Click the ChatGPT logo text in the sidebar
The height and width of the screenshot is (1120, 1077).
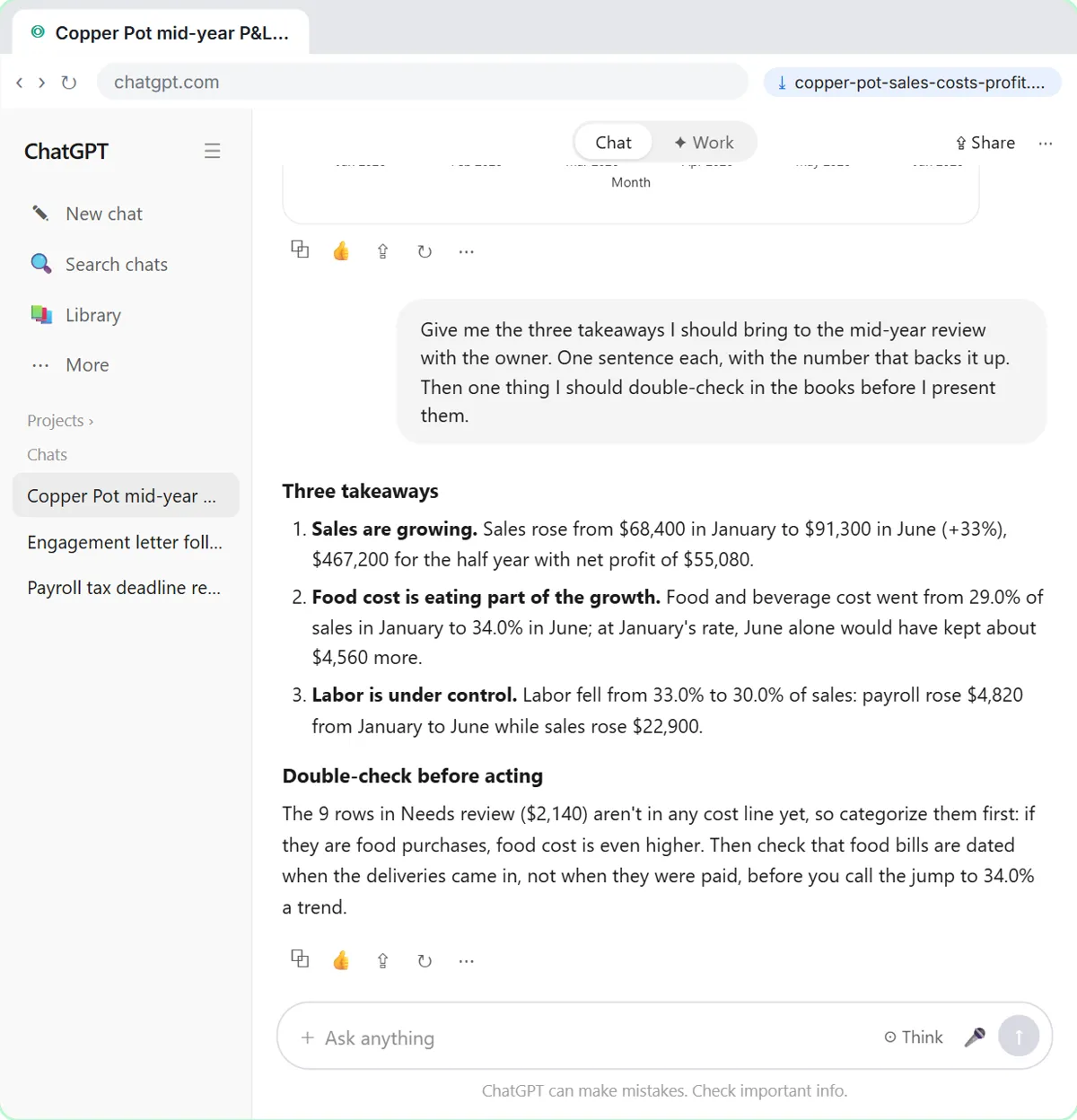coord(66,151)
